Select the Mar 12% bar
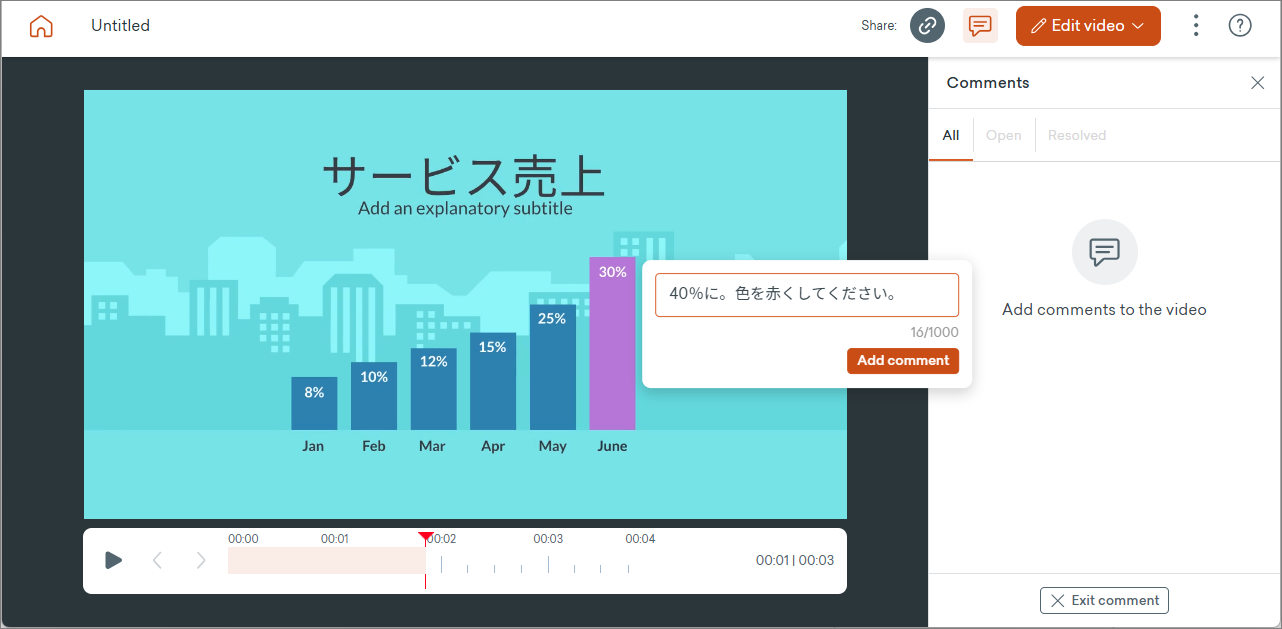1282x629 pixels. 434,389
